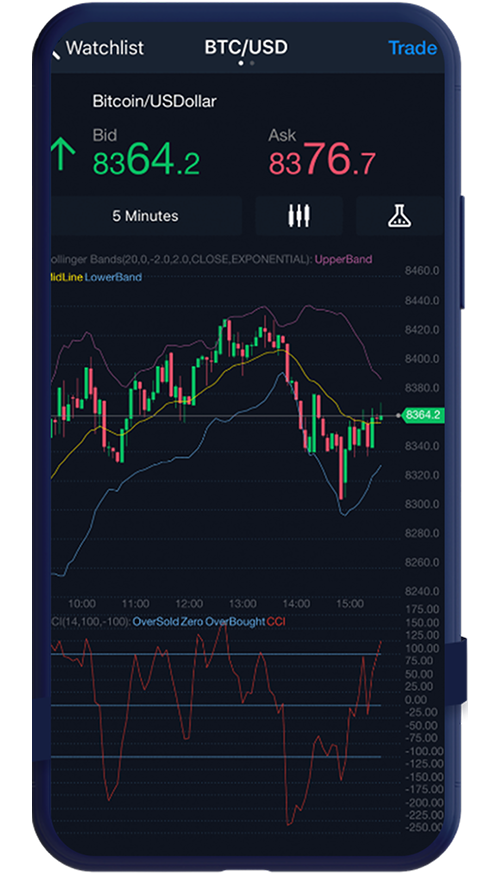Tap the 10:00 time axis label
This screenshot has width=500, height=878.
click(x=82, y=604)
